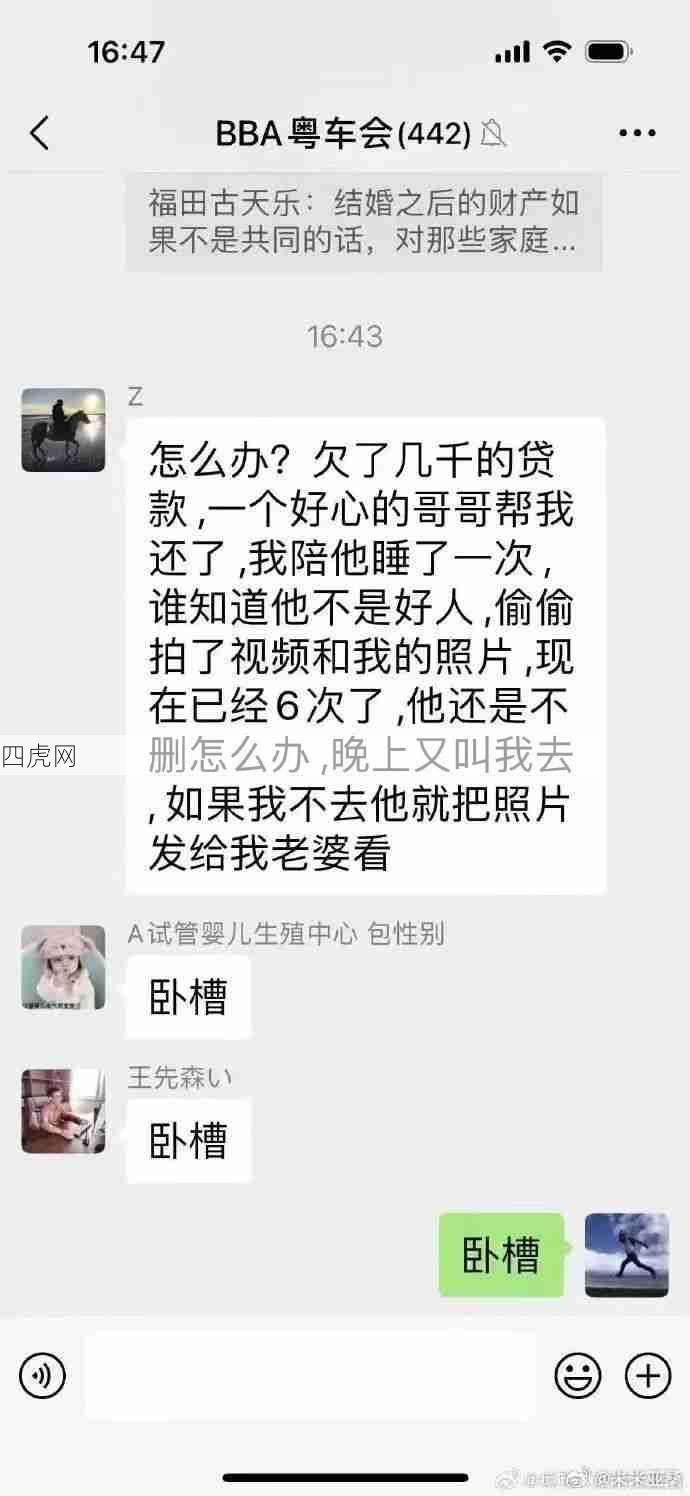Tap the green 卧槽 sent bubble

(x=501, y=1255)
